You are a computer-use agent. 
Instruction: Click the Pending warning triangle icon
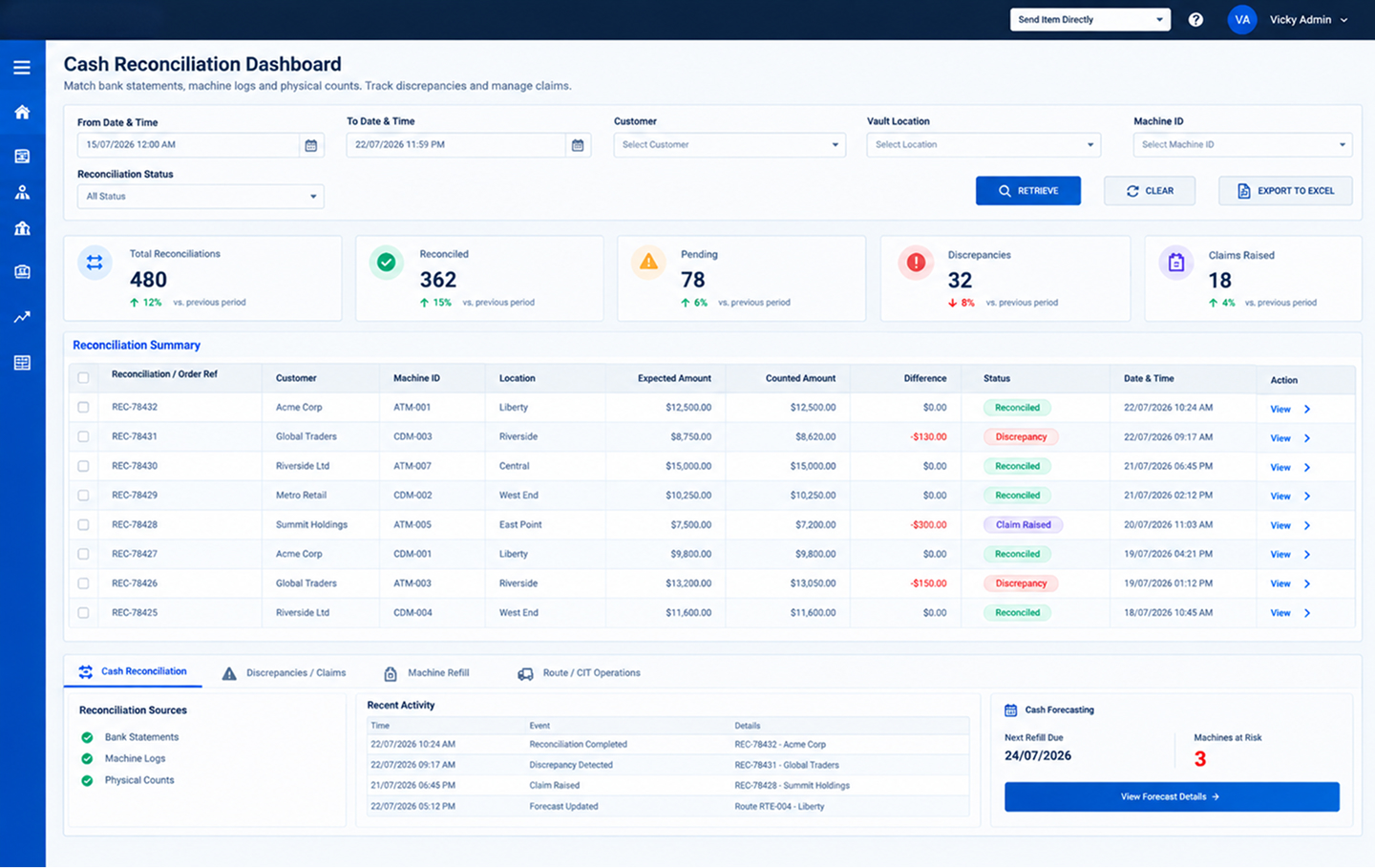coord(649,262)
